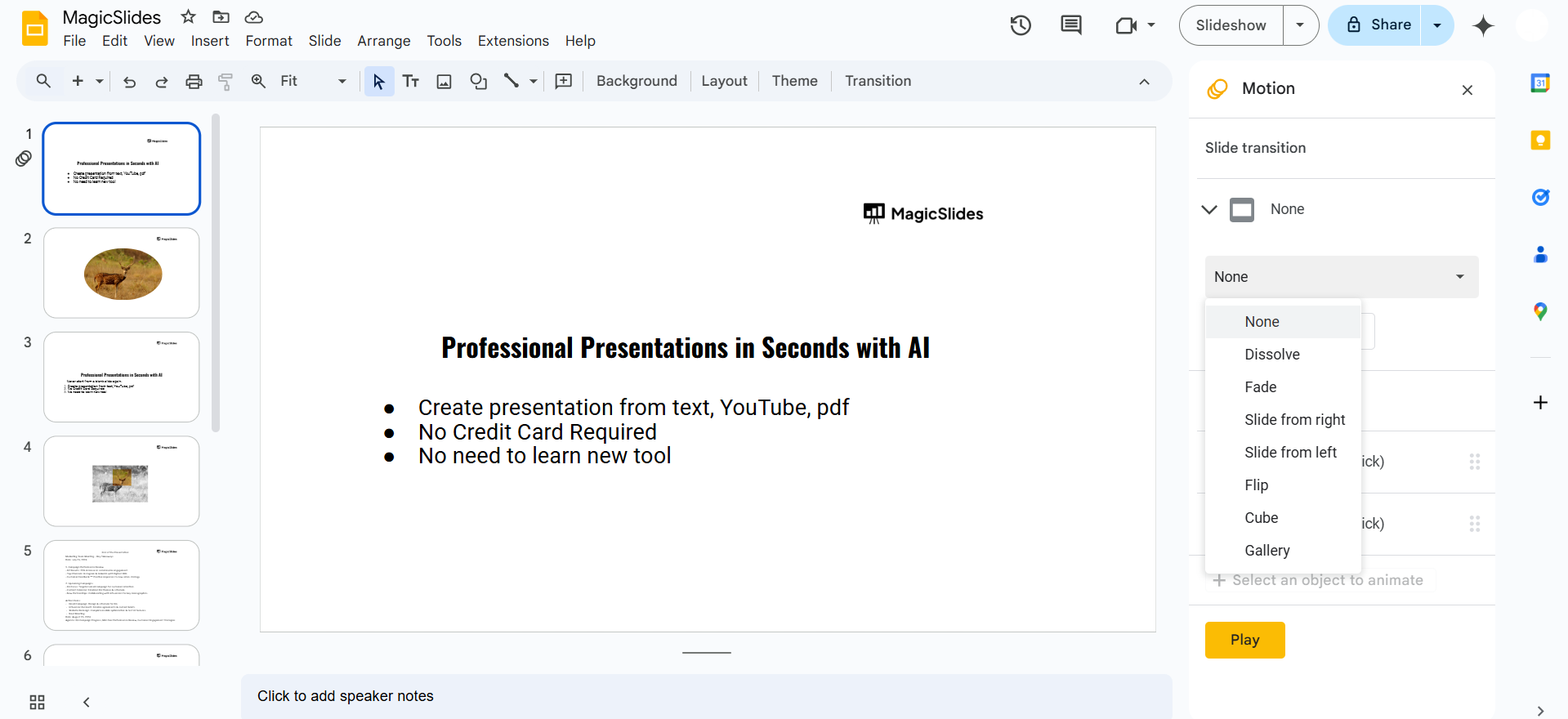The image size is (1568, 719).
Task: Select slide 4 thumbnail
Action: click(122, 481)
